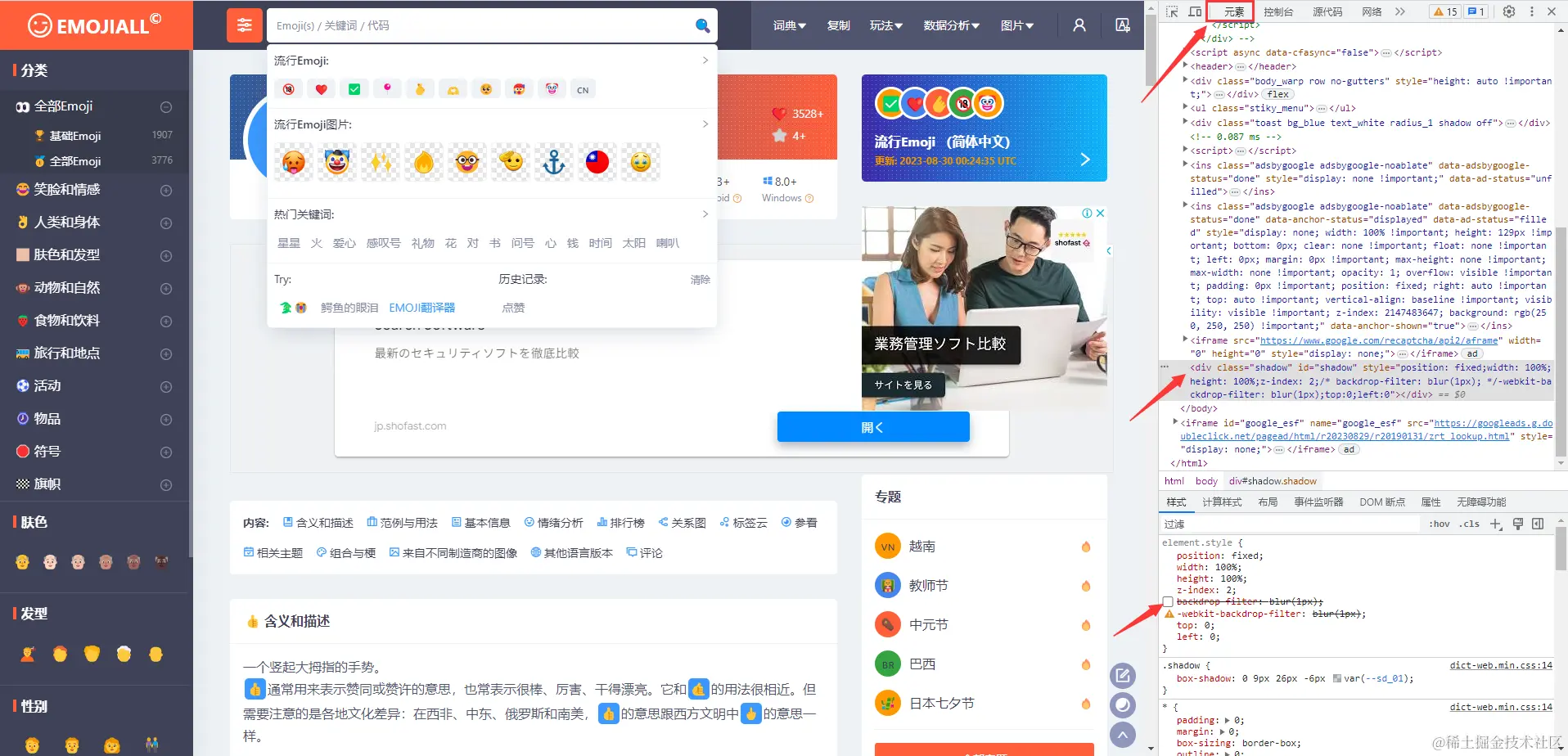Open the 数据分析 dropdown menu
Image resolution: width=1568 pixels, height=756 pixels.
[952, 25]
